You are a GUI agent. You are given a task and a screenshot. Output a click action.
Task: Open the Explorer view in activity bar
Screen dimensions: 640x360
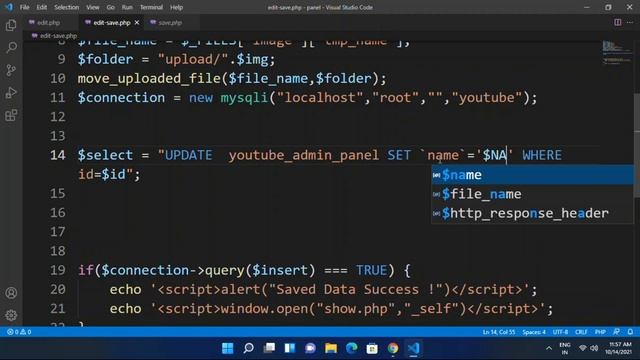click(11, 25)
